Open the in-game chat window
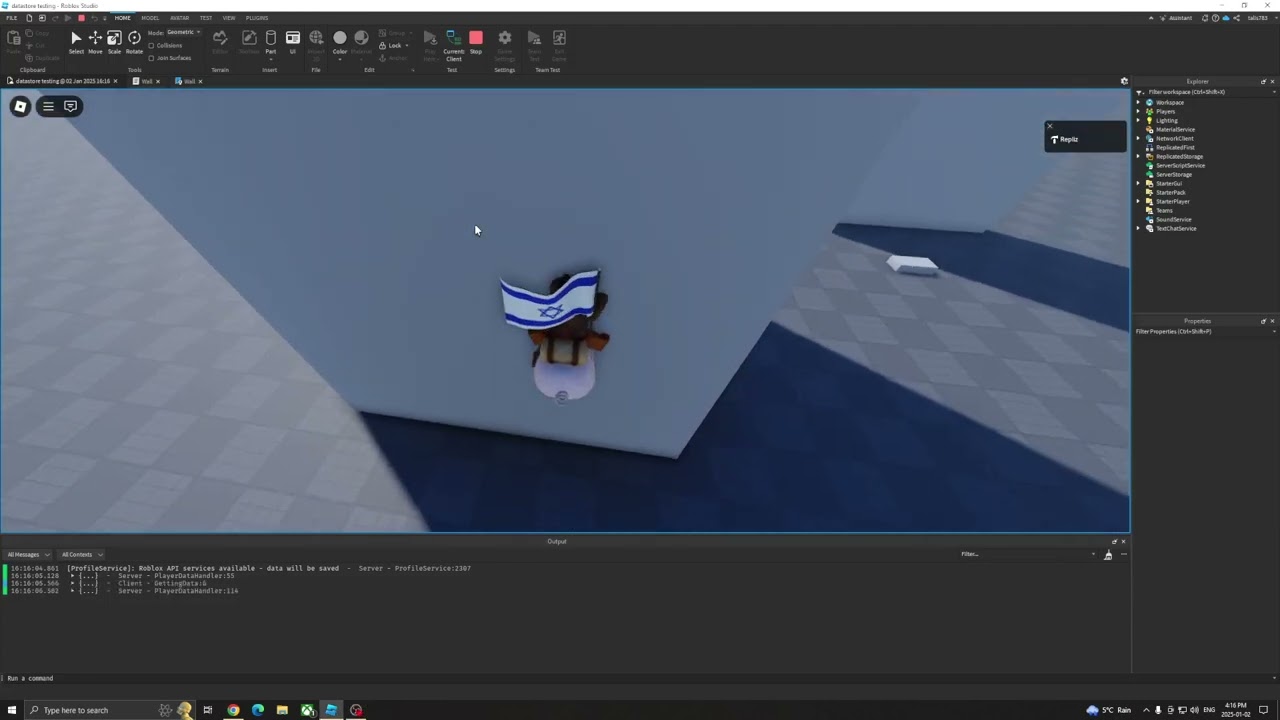The height and width of the screenshot is (720, 1280). [70, 106]
